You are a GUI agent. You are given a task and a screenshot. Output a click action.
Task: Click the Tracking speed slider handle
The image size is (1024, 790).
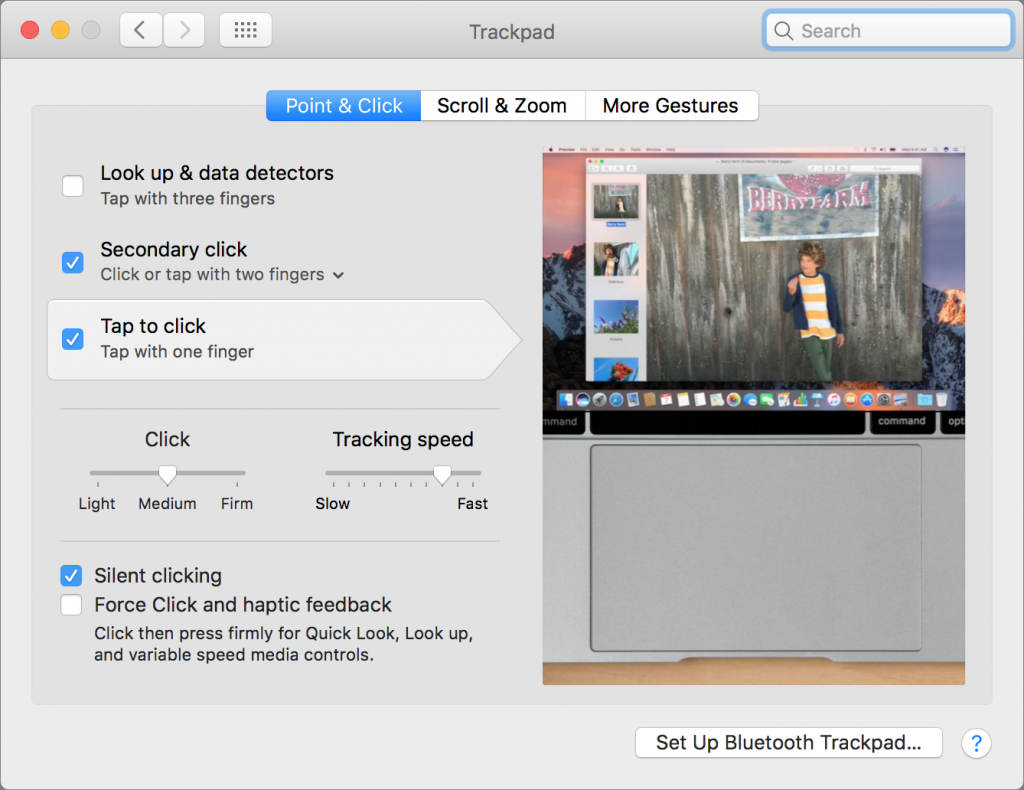(x=443, y=473)
